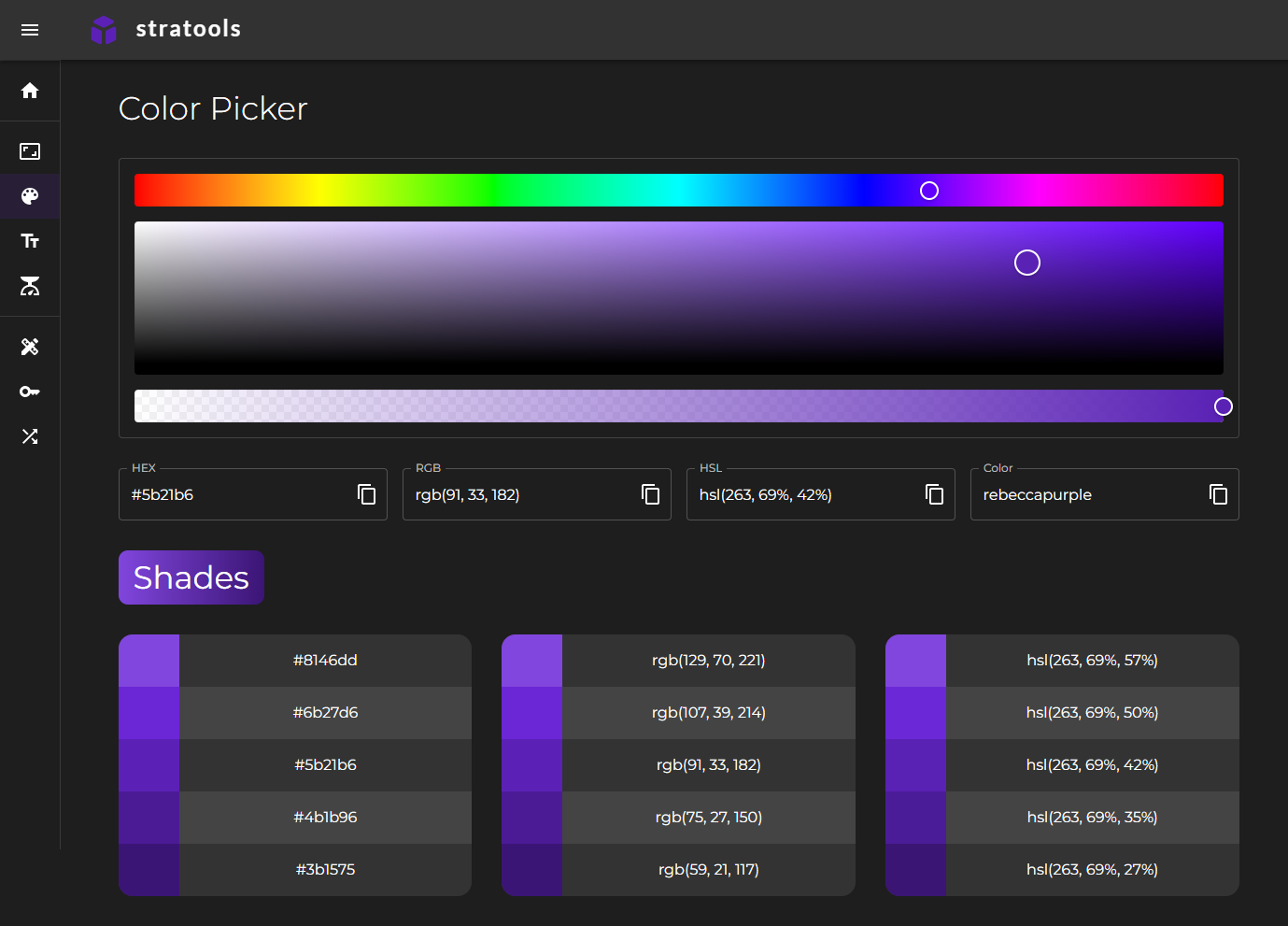Click the saturation area picker circle

pos(1027,263)
